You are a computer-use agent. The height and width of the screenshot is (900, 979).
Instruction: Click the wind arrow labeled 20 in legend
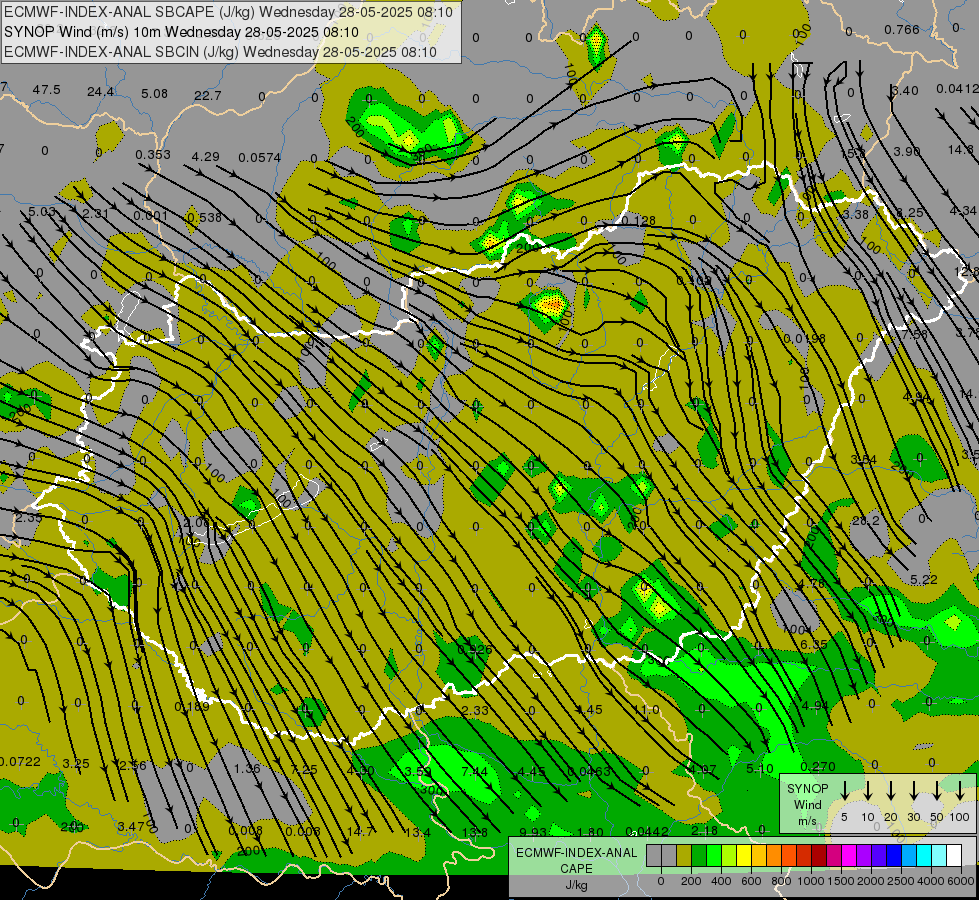891,790
